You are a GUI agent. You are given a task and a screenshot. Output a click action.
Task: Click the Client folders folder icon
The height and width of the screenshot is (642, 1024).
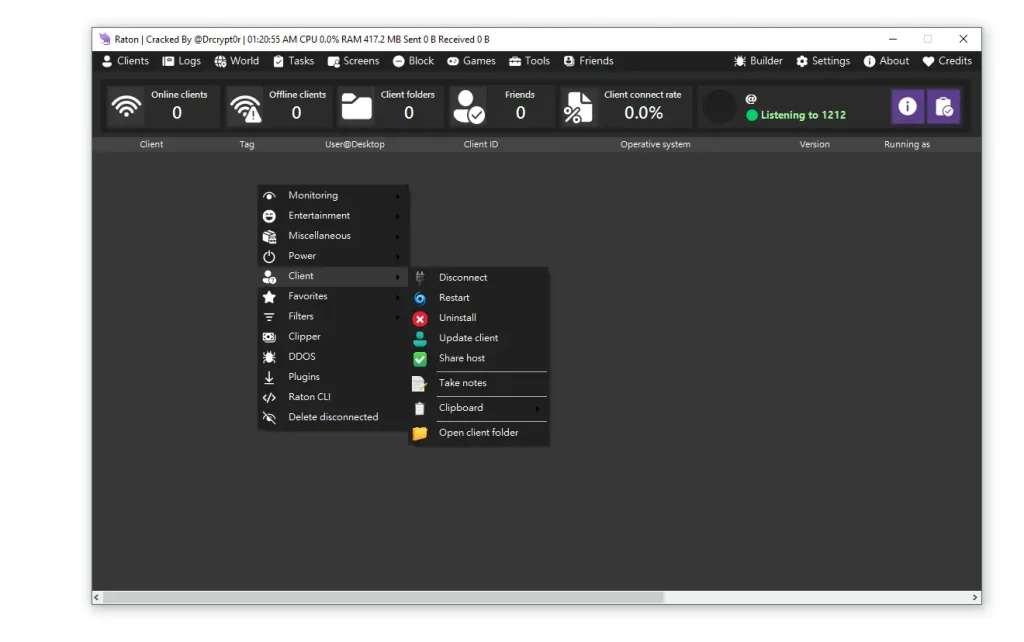(357, 105)
